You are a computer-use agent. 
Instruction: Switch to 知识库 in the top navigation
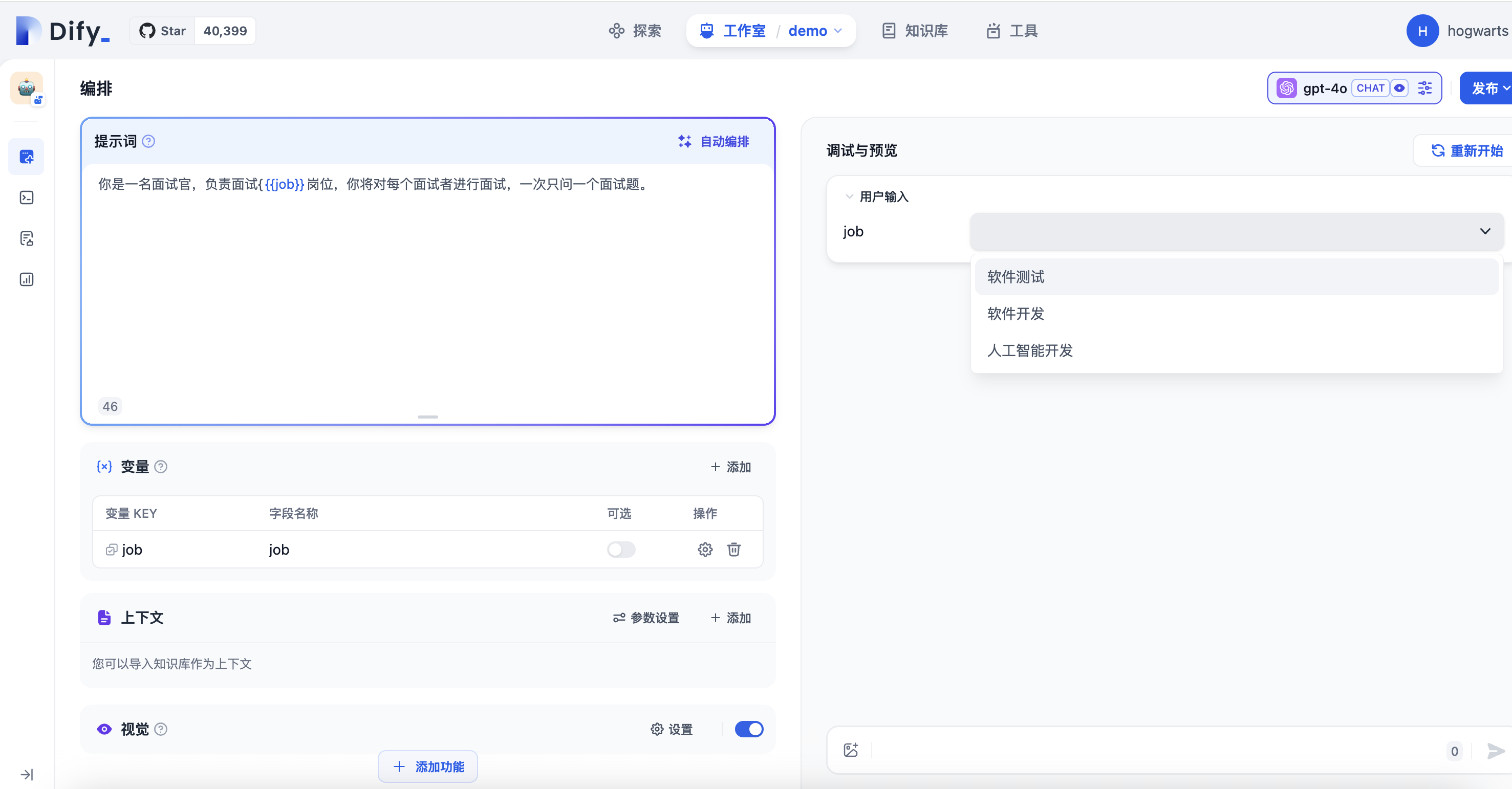tap(914, 31)
